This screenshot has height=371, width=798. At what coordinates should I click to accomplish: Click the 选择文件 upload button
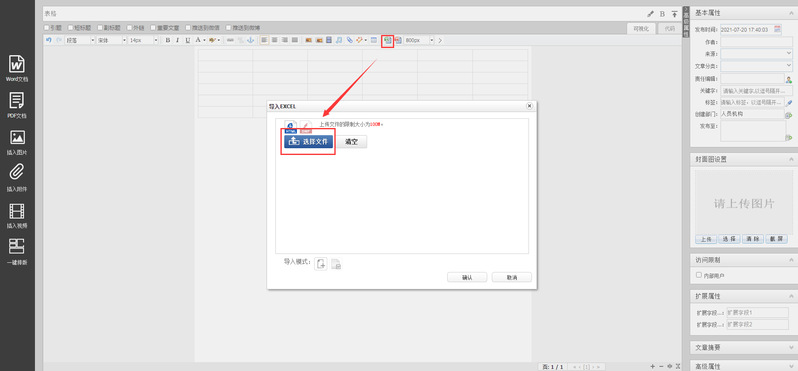(x=308, y=142)
